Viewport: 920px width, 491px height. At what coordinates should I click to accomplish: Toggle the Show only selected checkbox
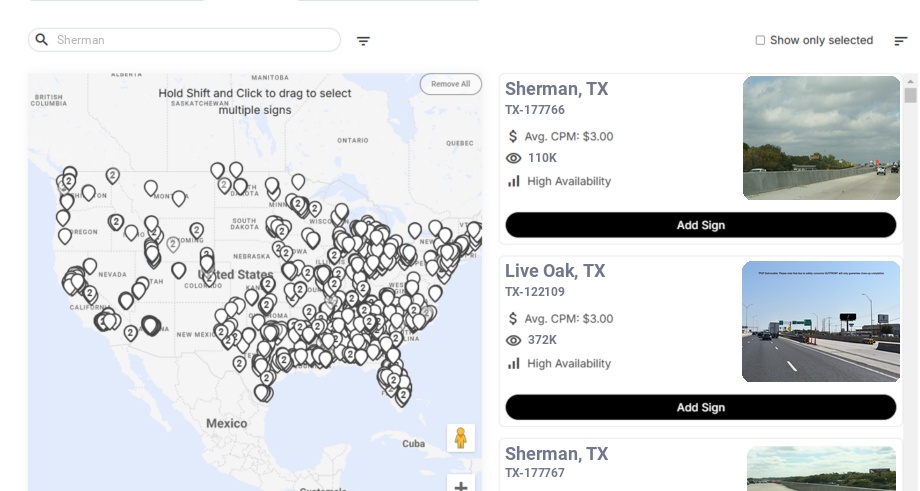pos(760,41)
